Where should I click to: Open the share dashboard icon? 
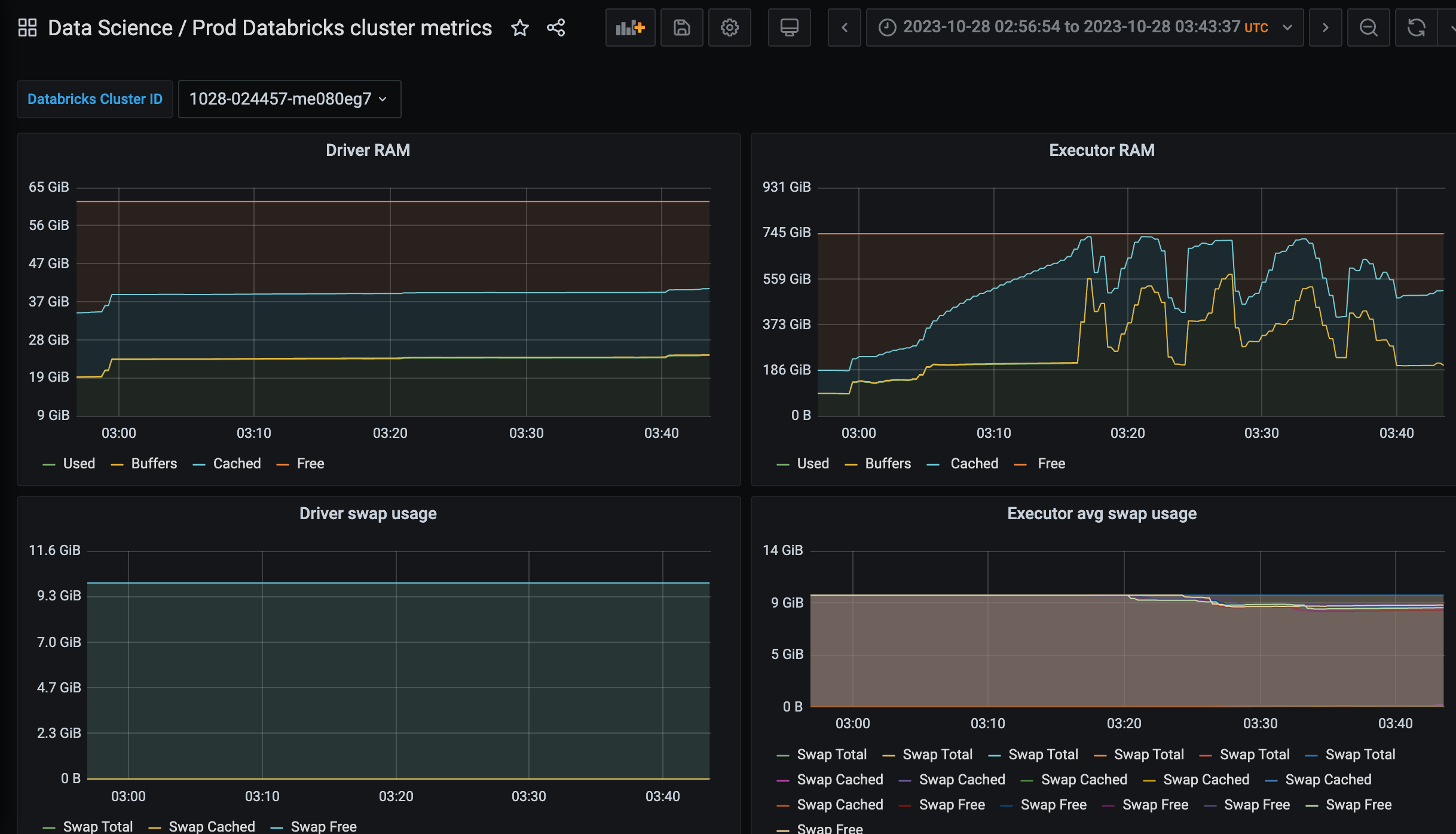[555, 27]
